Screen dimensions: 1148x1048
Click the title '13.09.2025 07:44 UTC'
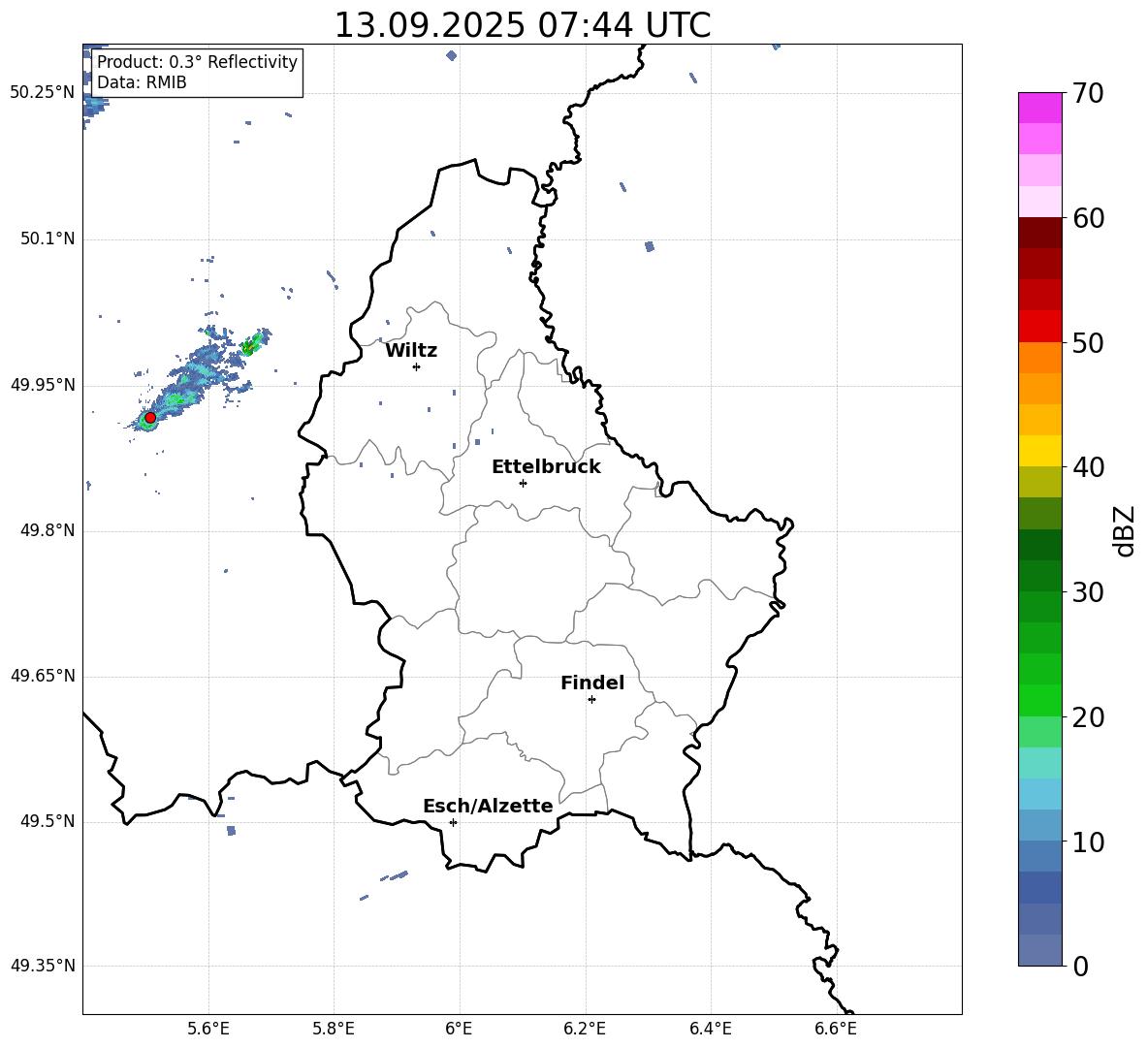523,25
